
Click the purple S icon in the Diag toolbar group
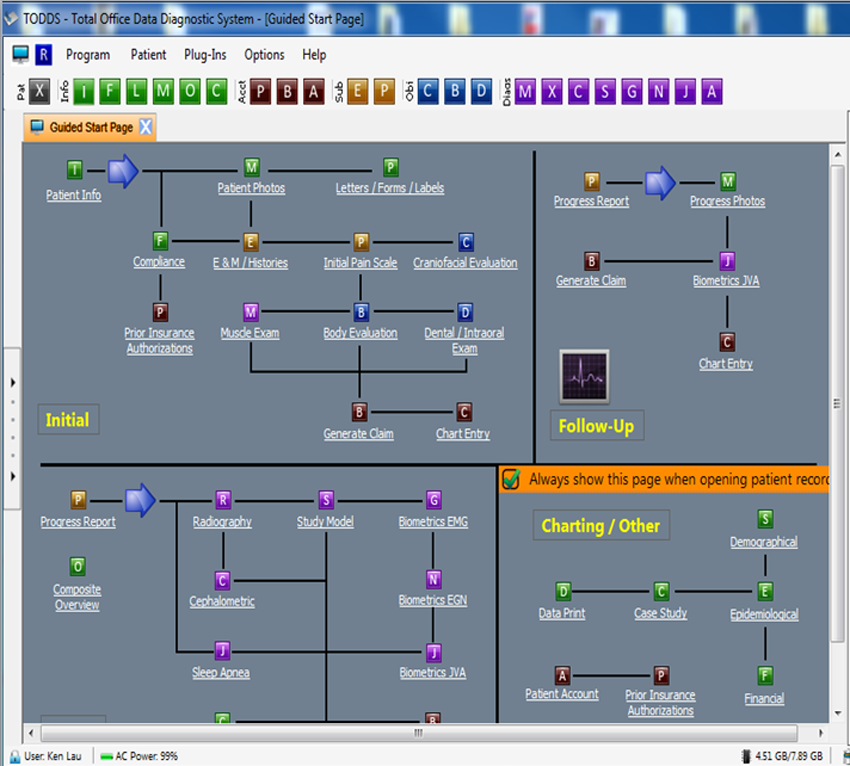point(605,91)
